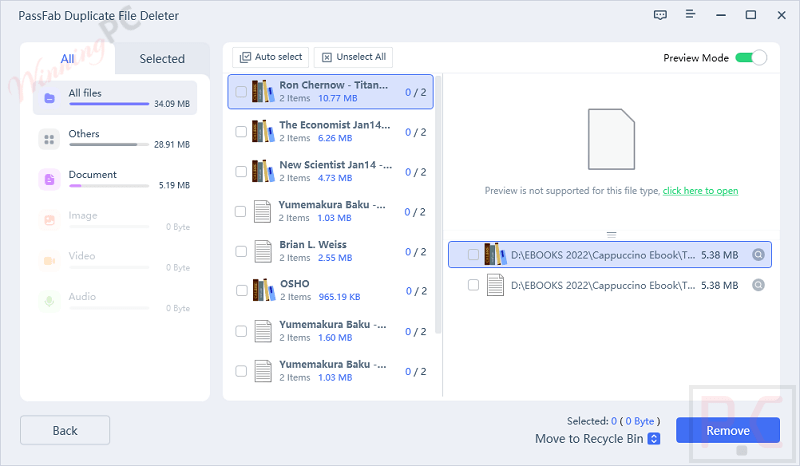
Task: Check Yumemakura Baku 1.03 MB first group checkbox
Action: tap(240, 211)
